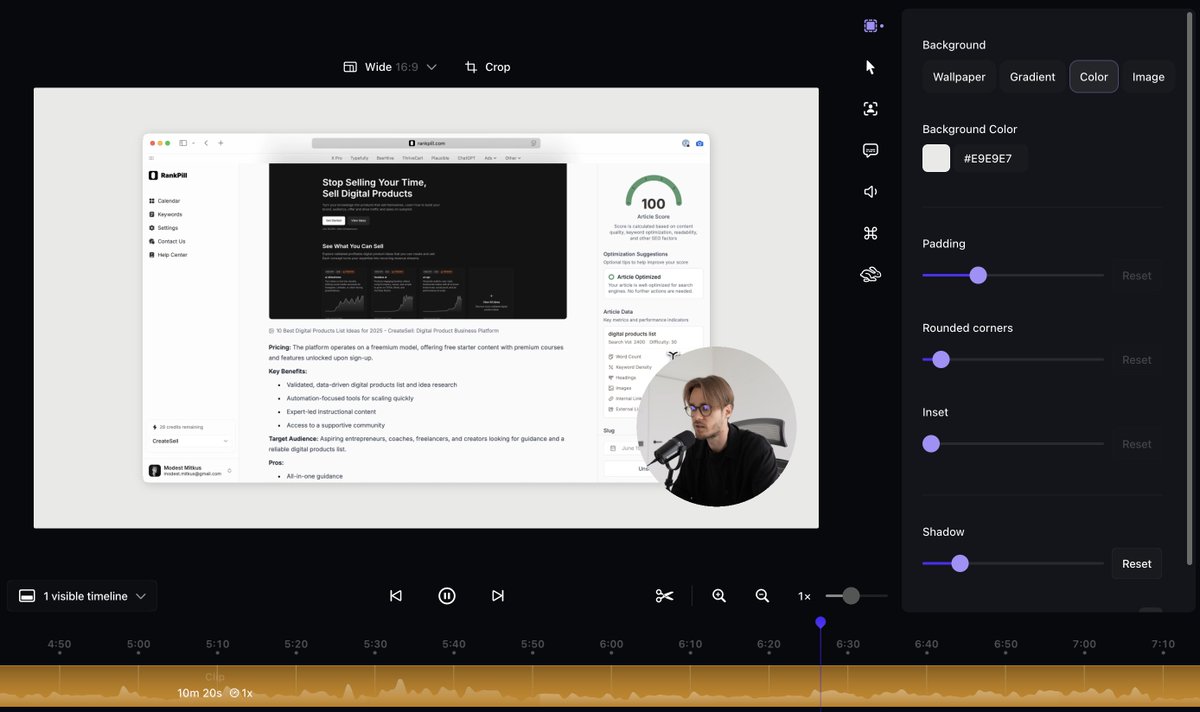Click the timeline playhead marker
Image resolution: width=1200 pixels, height=712 pixels.
[x=820, y=622]
